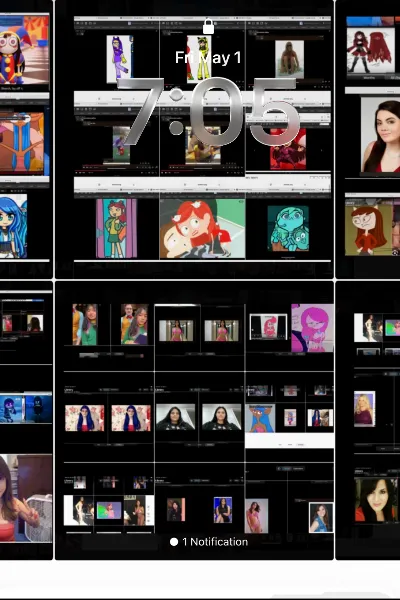Tap the white dot beside 1 Notification
Screen dimensions: 400x600
pos(174,542)
